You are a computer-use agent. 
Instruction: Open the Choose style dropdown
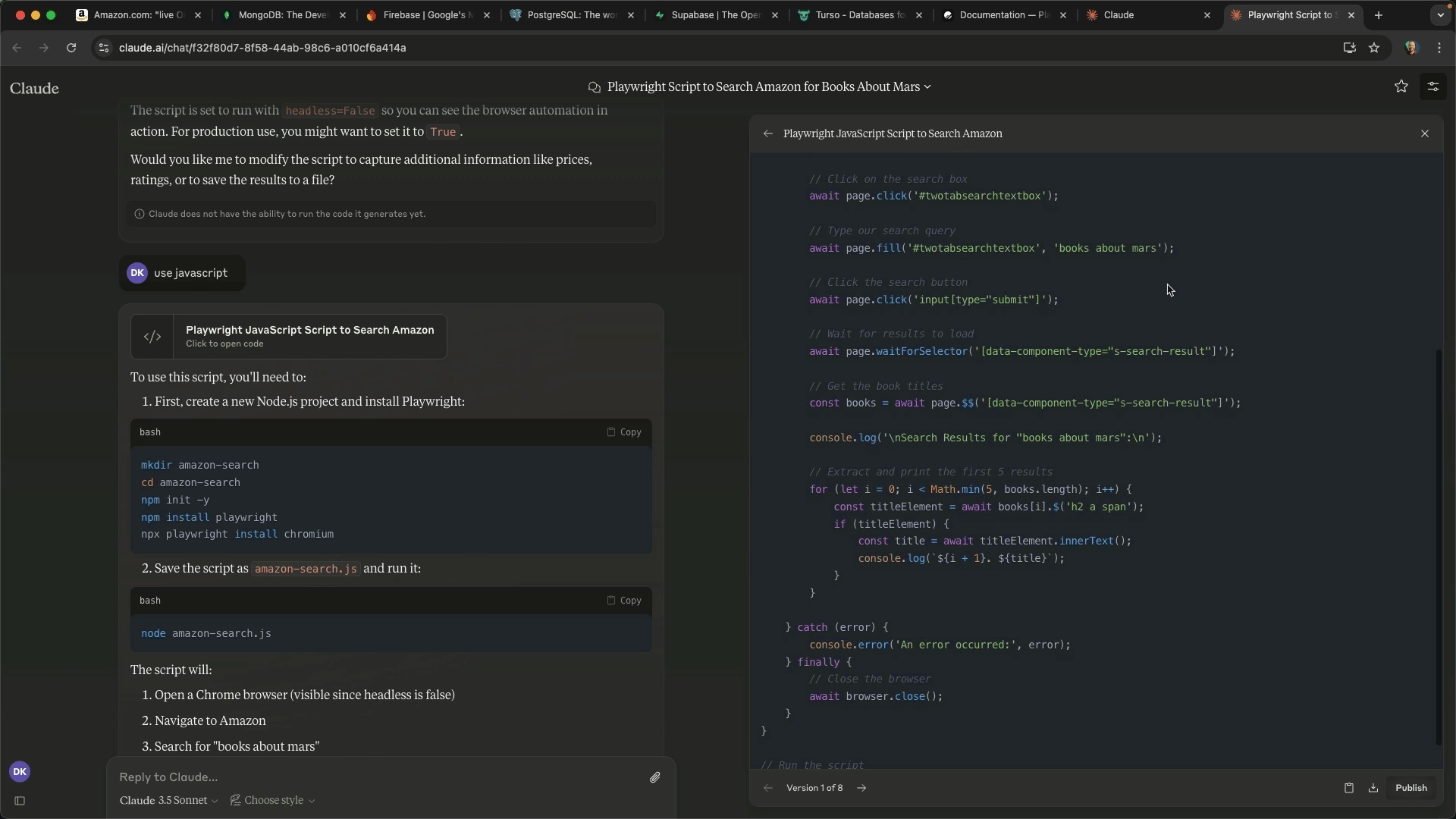(273, 801)
